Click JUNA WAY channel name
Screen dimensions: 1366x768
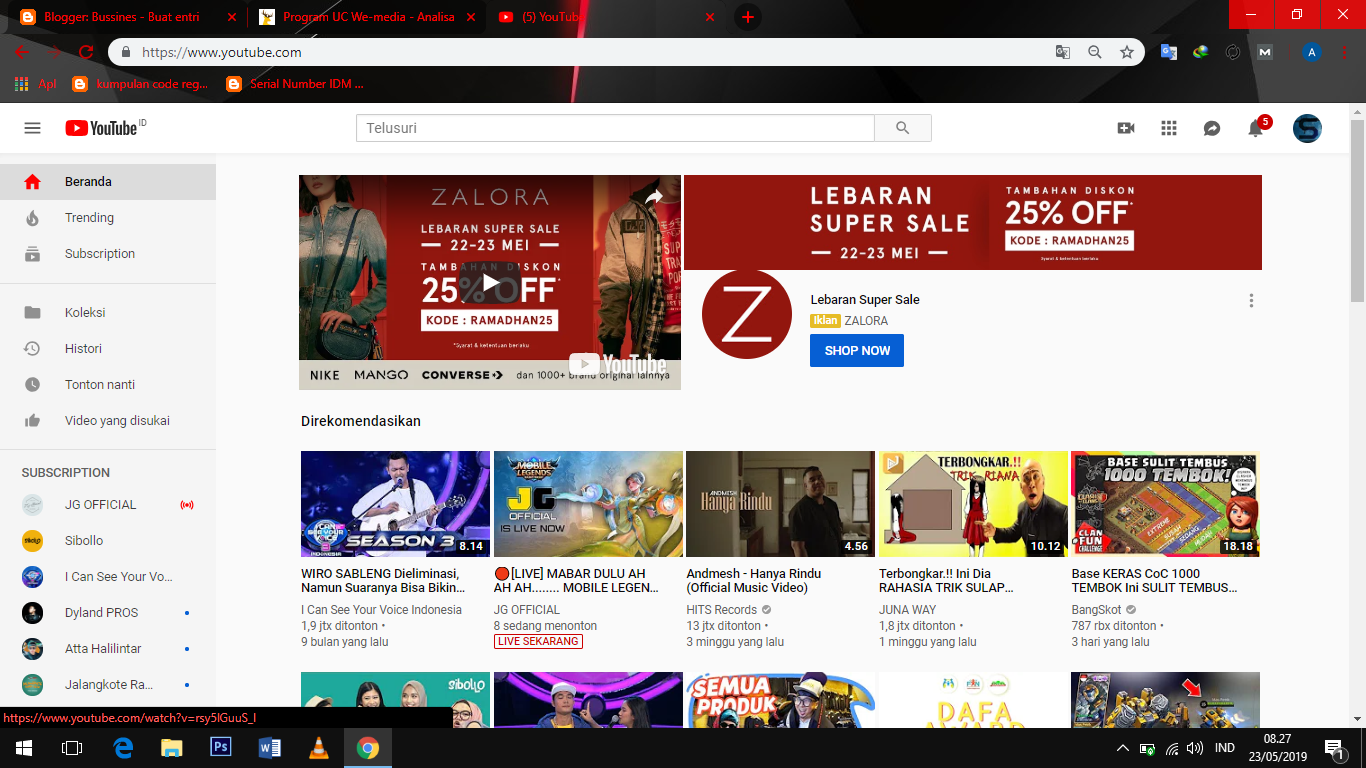[x=907, y=610]
